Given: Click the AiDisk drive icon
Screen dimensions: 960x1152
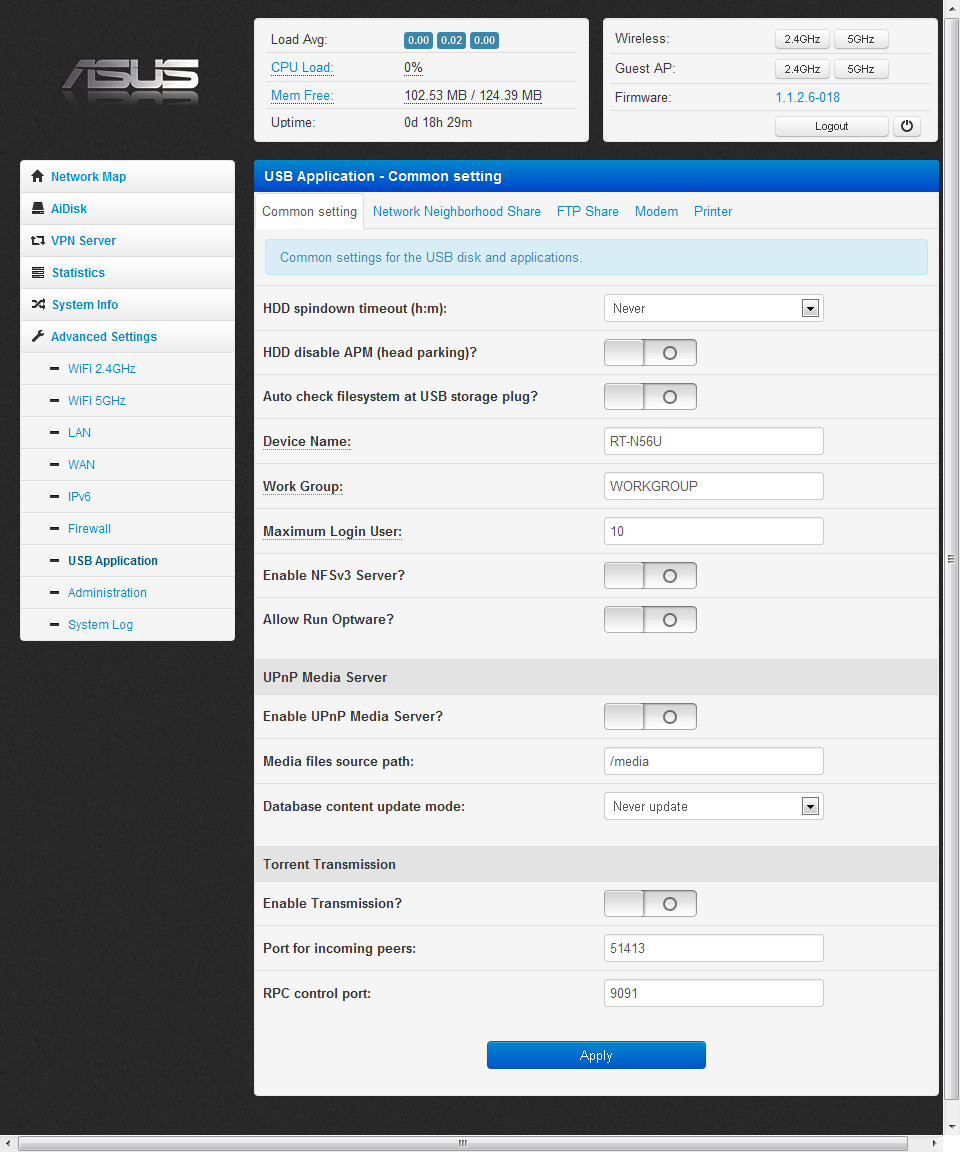Looking at the screenshot, I should 38,209.
